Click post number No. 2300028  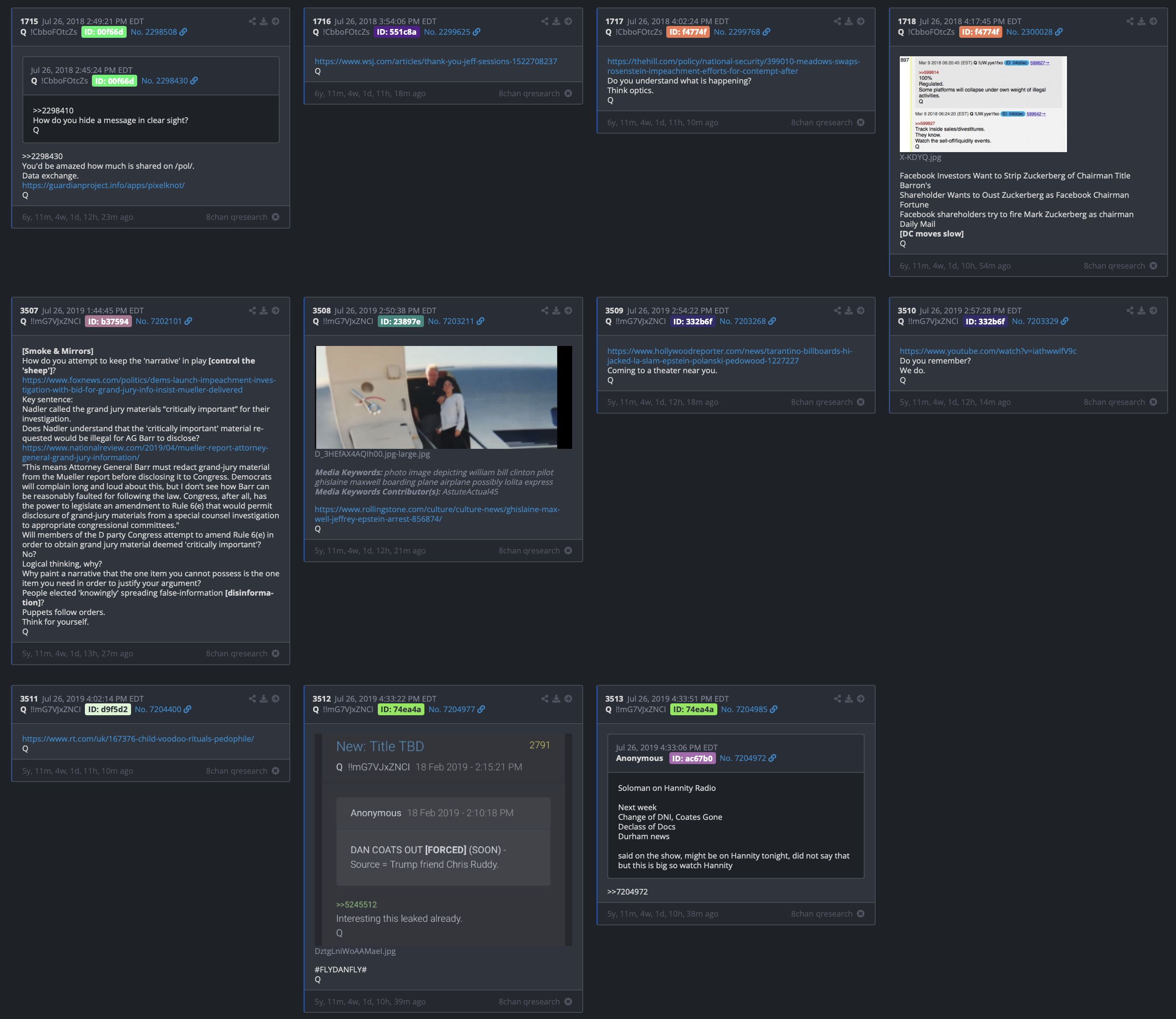tap(1029, 33)
